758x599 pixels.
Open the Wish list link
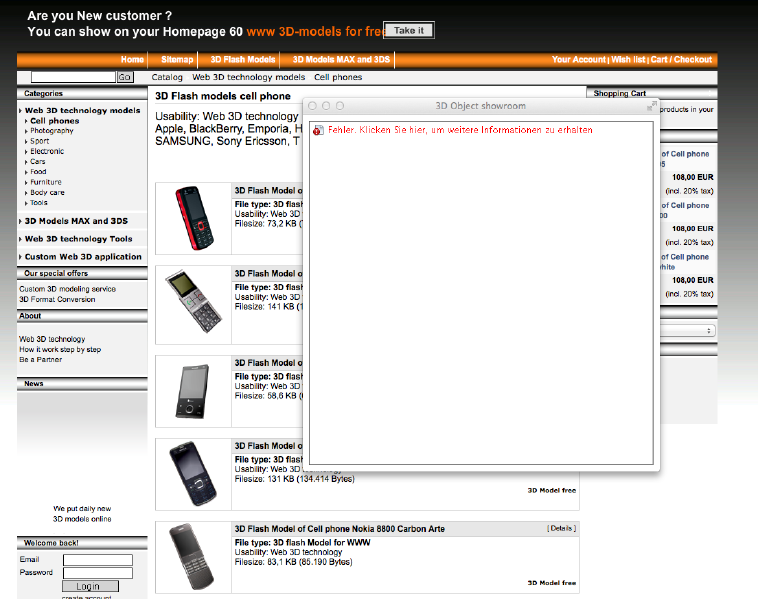[628, 59]
